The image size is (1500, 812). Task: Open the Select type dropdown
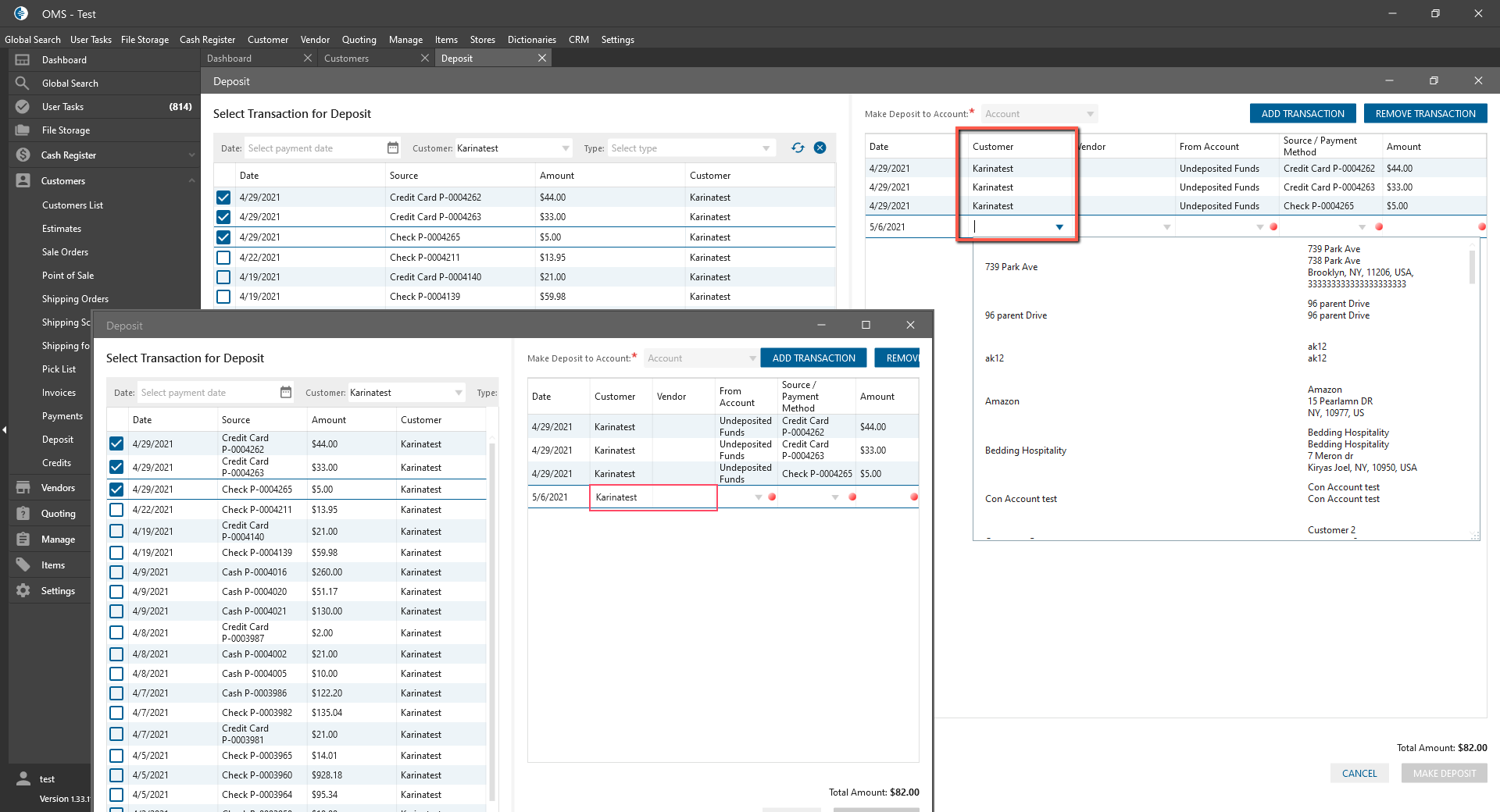point(766,148)
